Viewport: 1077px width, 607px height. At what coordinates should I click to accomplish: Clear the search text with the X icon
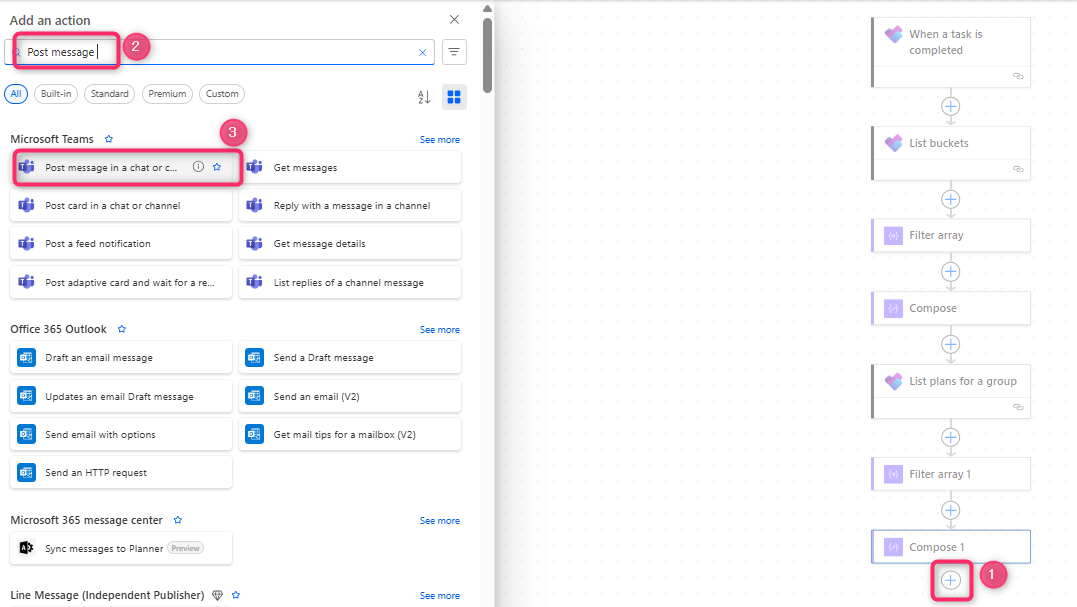tap(422, 52)
